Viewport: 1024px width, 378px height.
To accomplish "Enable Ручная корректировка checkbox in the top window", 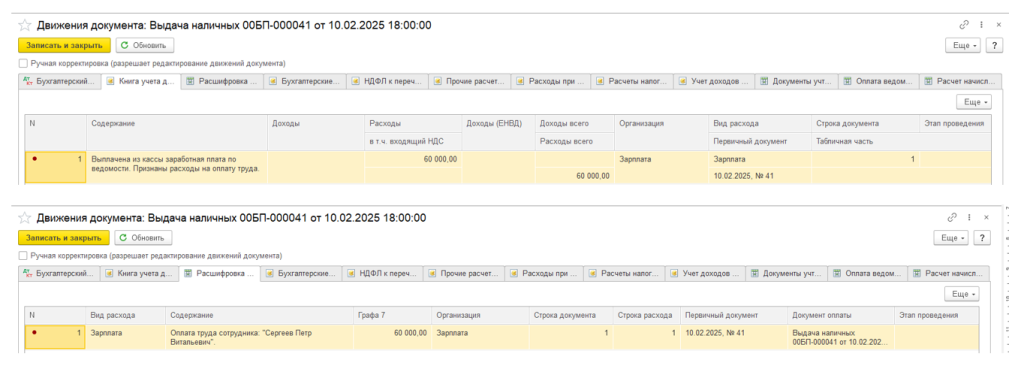I will click(x=23, y=64).
